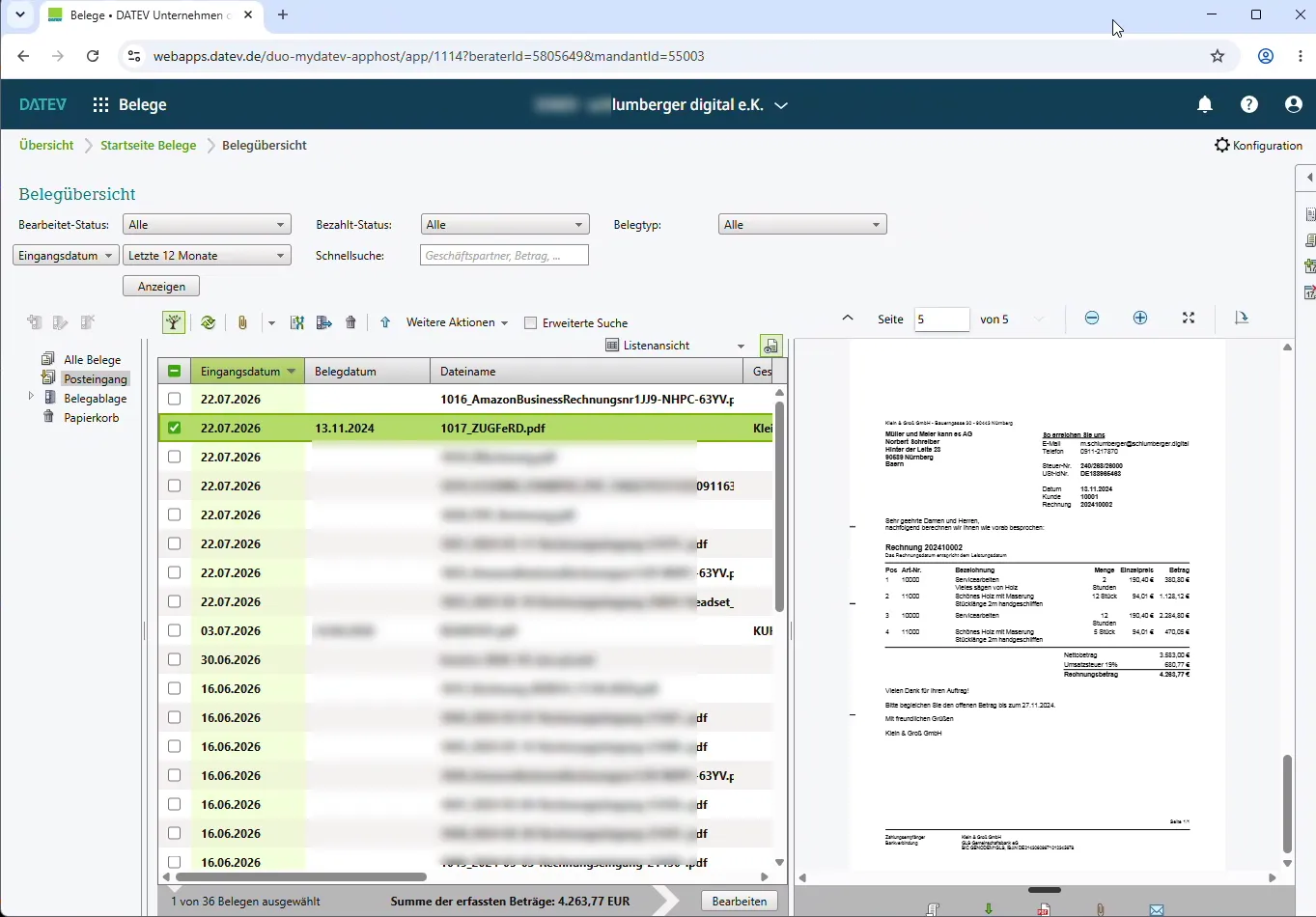The height and width of the screenshot is (917, 1316).
Task: Select Papierkorb in folder tree
Action: coord(91,417)
